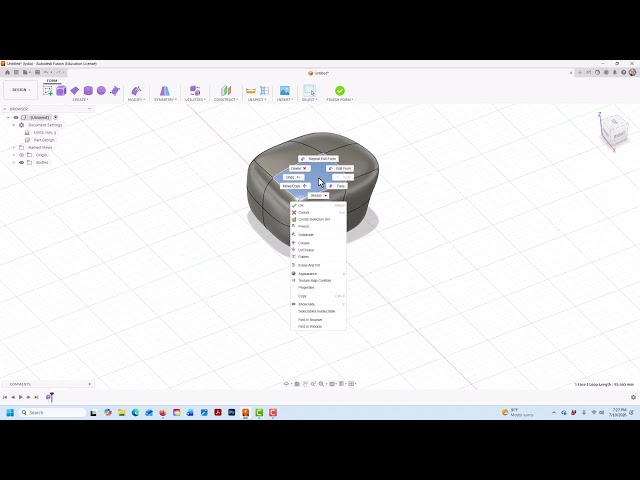
Task: Click the Modify Edit Form icon
Action: pos(136,91)
